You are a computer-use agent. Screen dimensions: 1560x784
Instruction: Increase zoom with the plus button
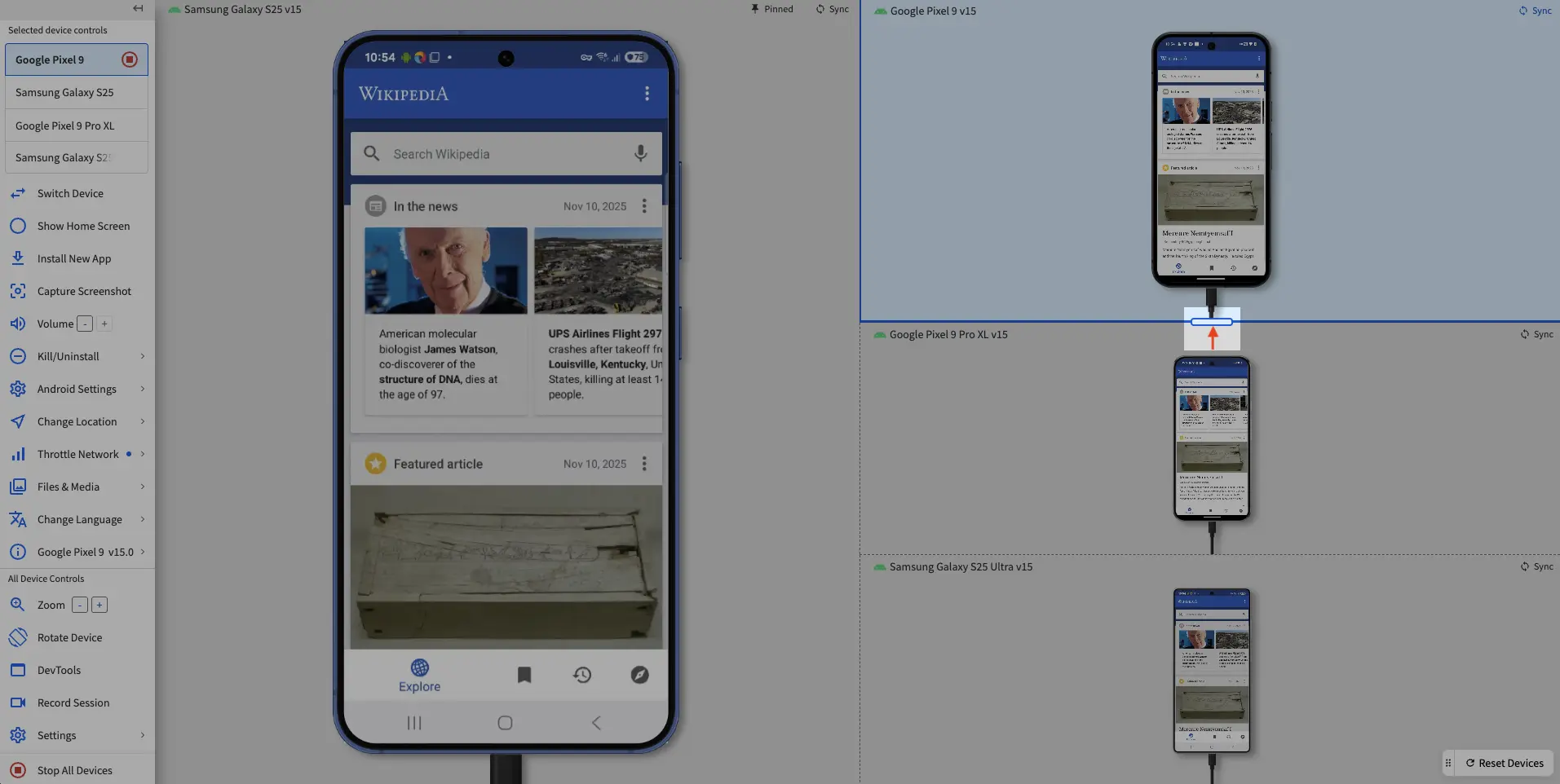tap(99, 605)
